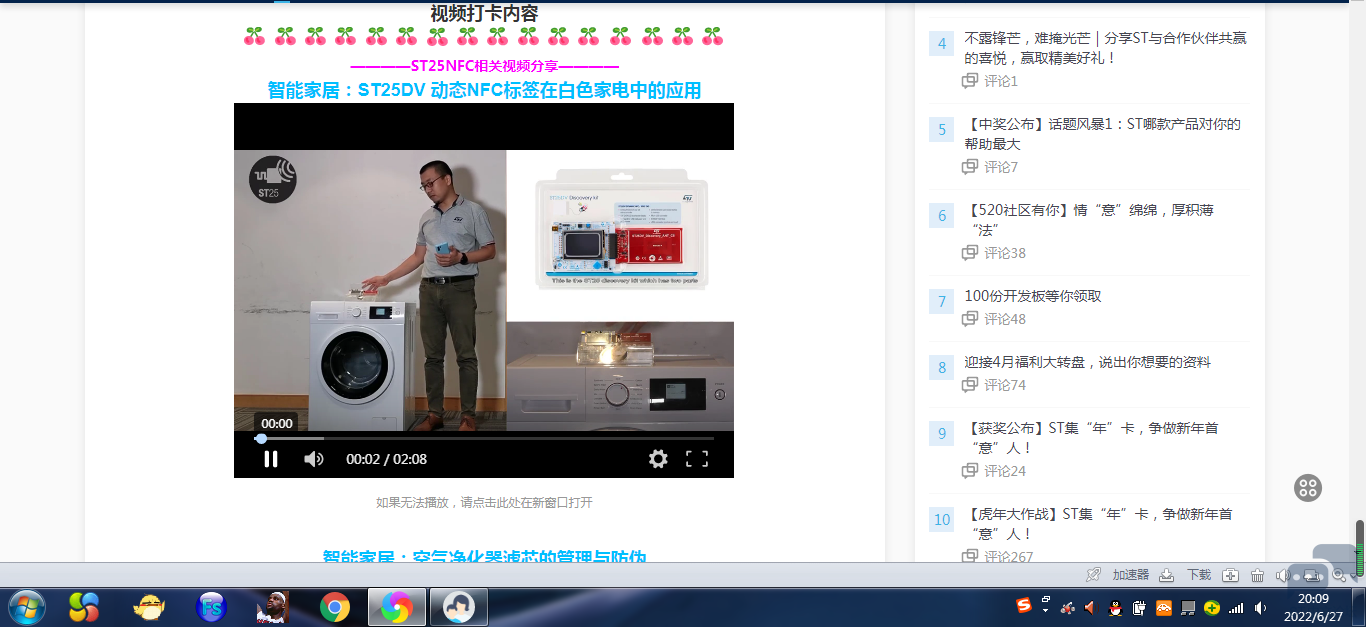Open Google Chrome from the taskbar
Image resolution: width=1366 pixels, height=627 pixels.
335,607
